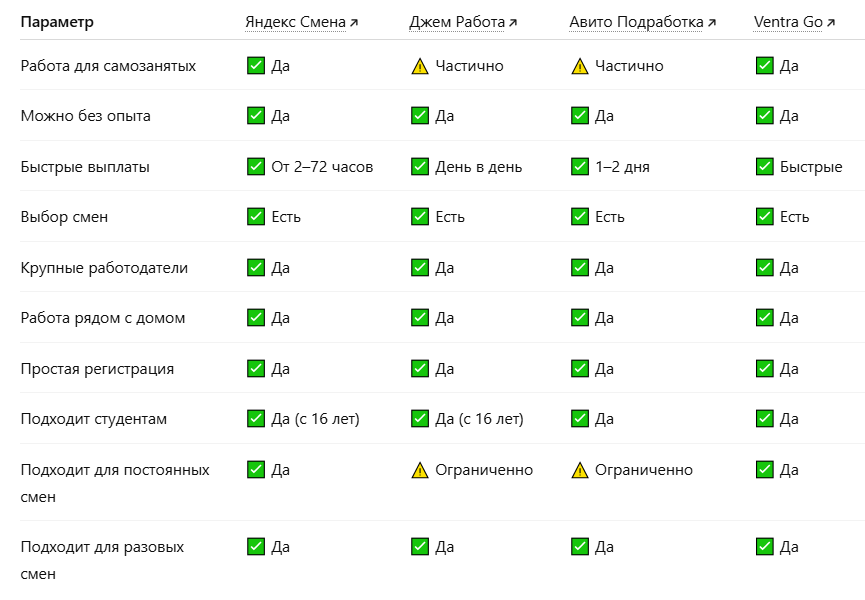Click the warning icon next to Авито Частично

[x=580, y=66]
